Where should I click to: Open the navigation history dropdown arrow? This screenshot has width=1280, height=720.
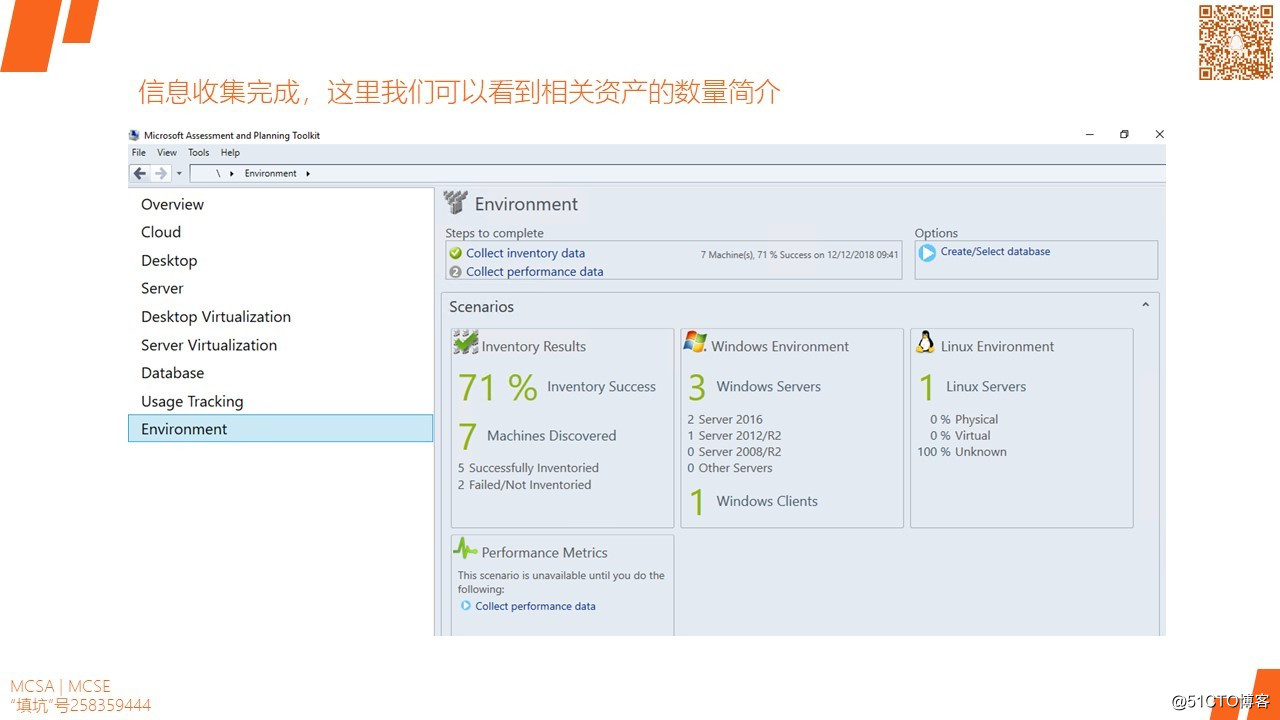179,173
